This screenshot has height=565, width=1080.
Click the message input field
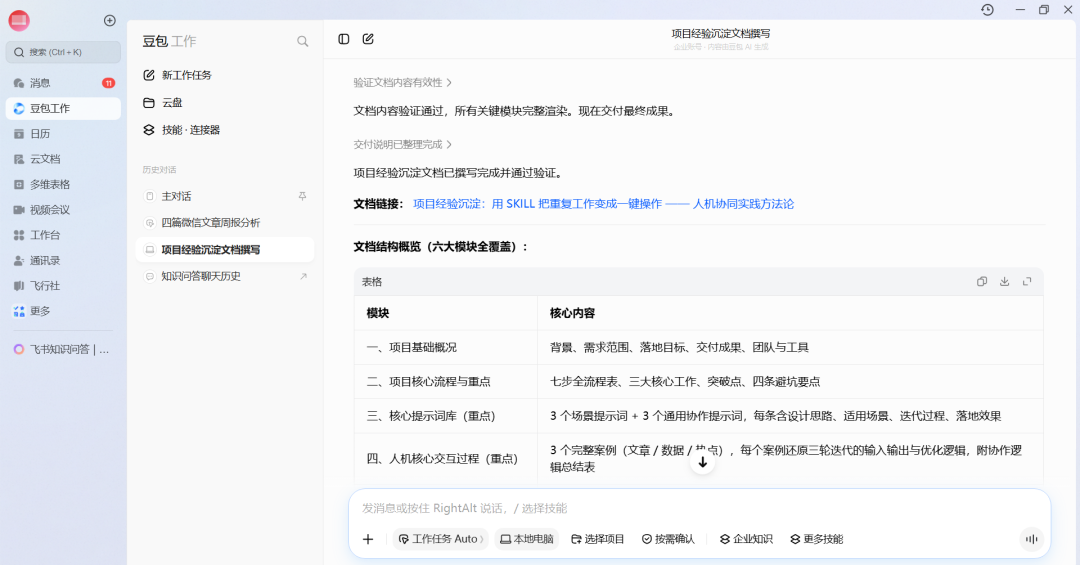(699, 508)
